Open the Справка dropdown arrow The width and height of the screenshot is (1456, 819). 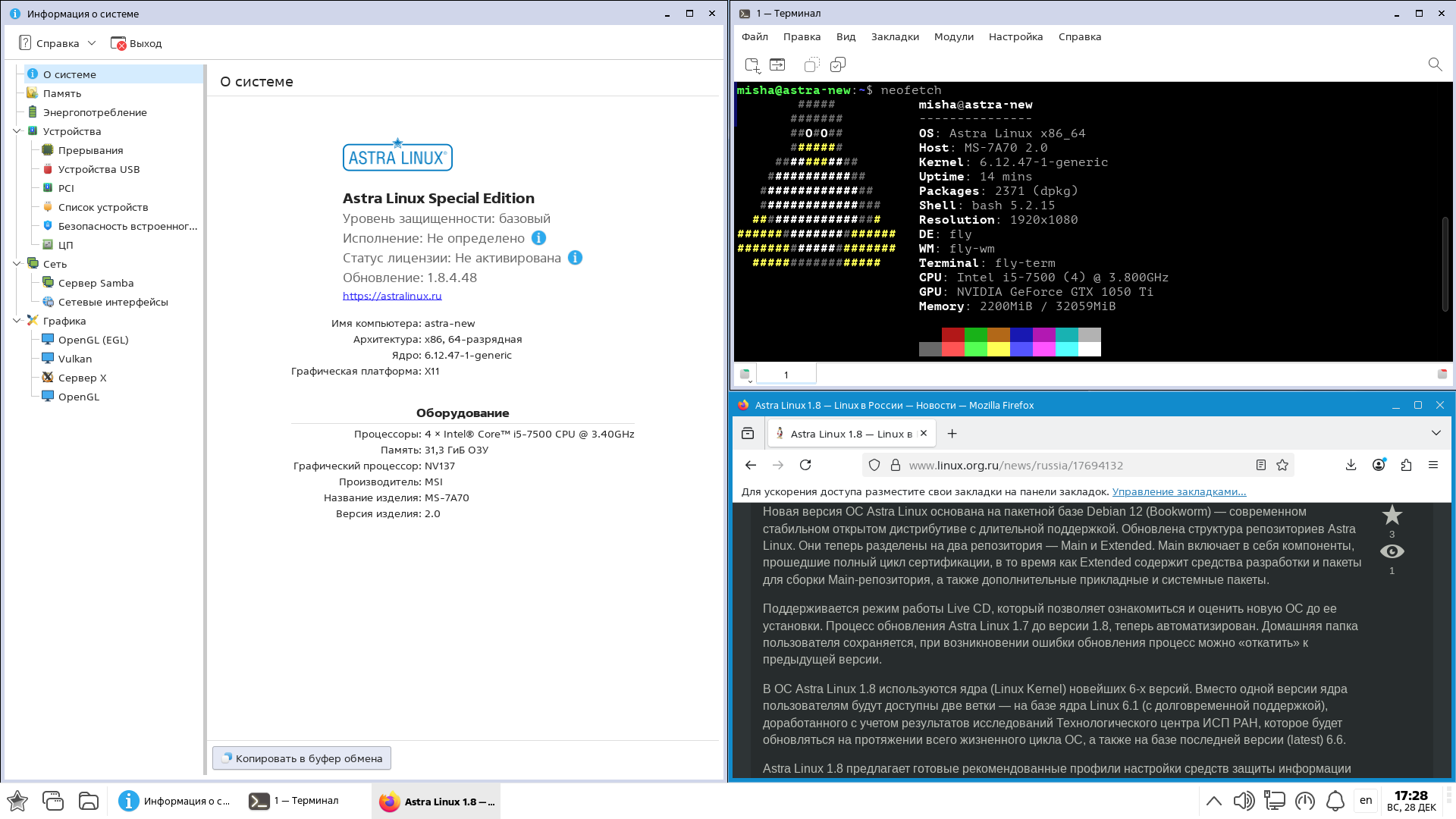[92, 43]
